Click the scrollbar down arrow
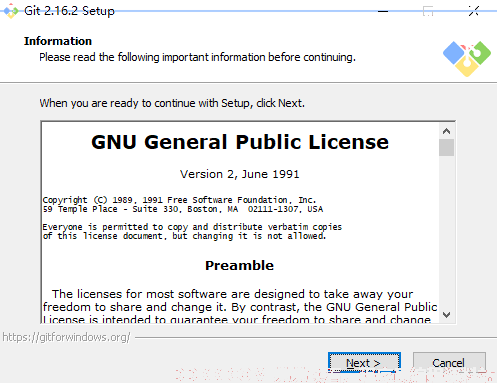497x385 pixels. [x=446, y=314]
